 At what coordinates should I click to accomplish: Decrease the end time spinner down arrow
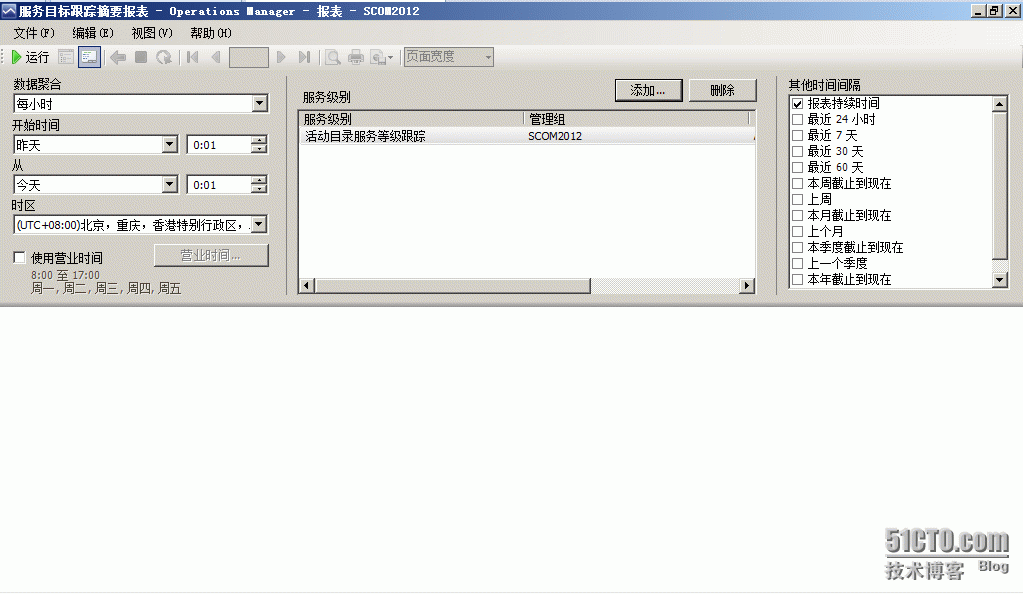(259, 189)
